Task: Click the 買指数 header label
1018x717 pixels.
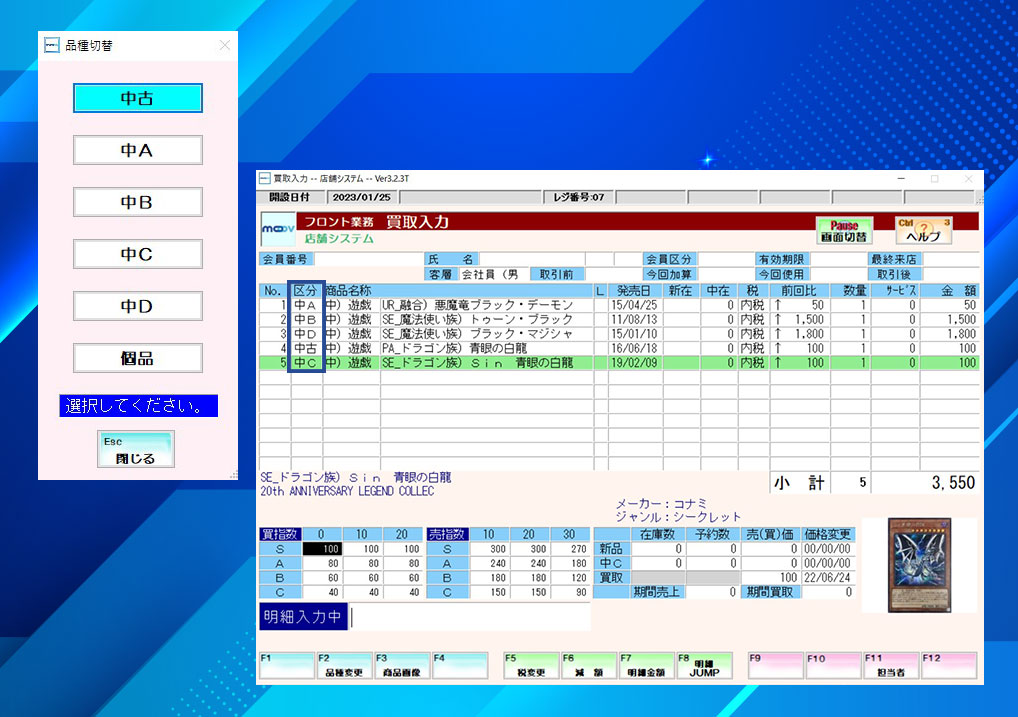Action: coord(280,534)
